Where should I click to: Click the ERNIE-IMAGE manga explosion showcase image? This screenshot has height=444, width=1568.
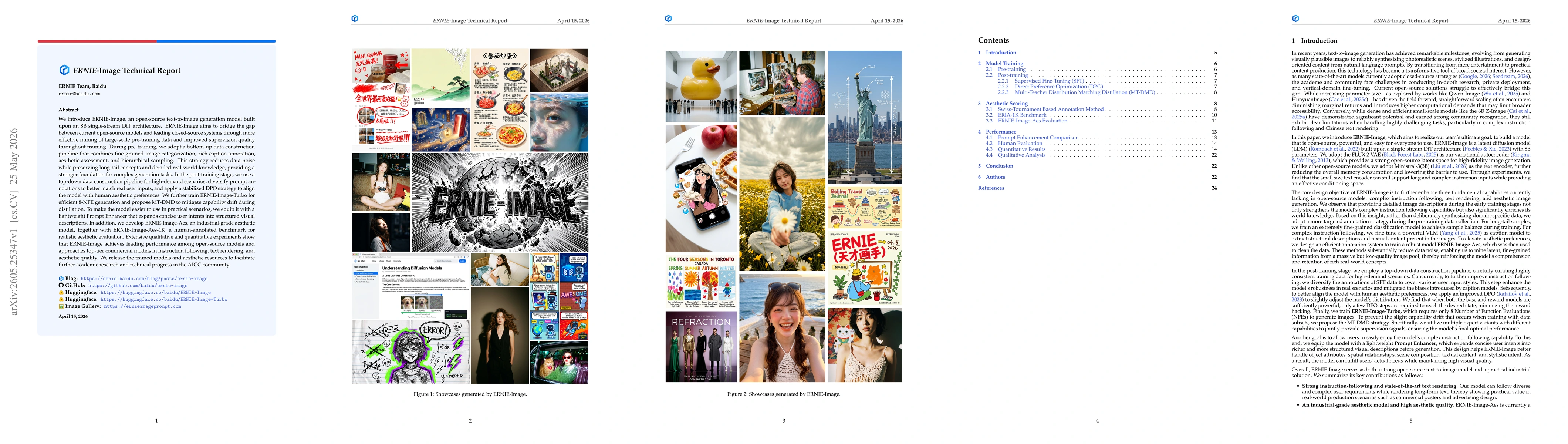click(500, 202)
